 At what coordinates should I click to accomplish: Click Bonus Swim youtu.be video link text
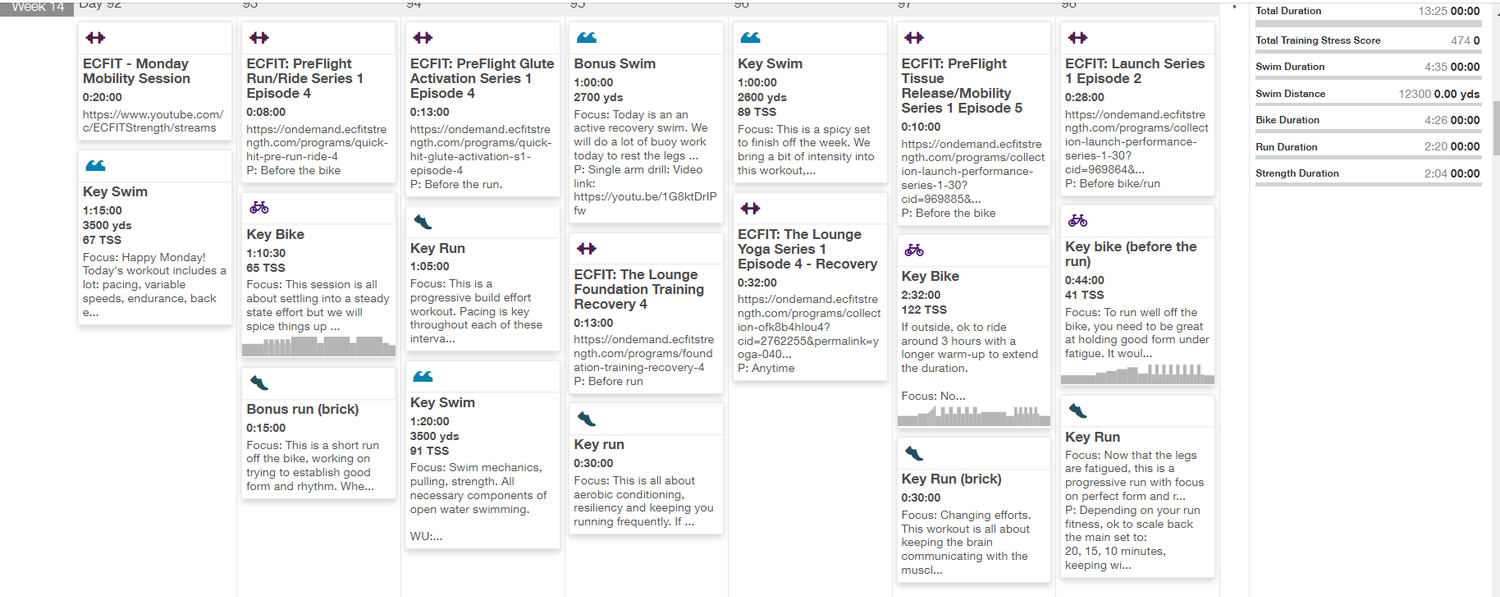[x=645, y=204]
